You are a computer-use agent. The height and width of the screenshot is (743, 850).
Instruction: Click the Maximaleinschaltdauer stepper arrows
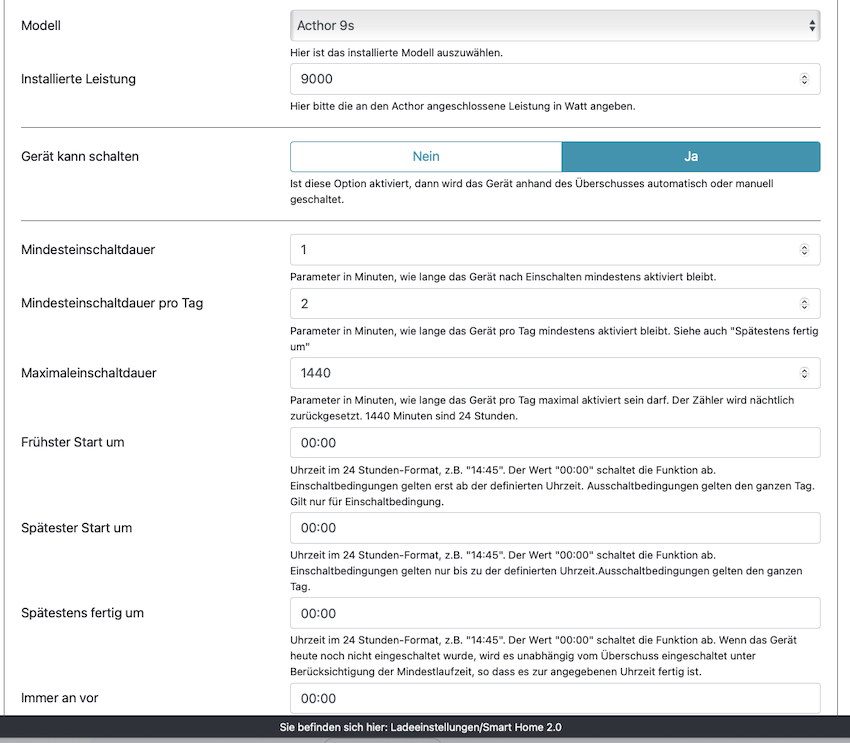[805, 373]
